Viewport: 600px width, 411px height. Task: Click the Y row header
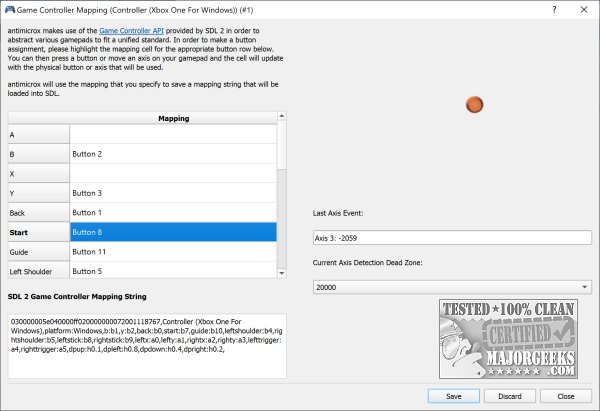tap(39, 193)
